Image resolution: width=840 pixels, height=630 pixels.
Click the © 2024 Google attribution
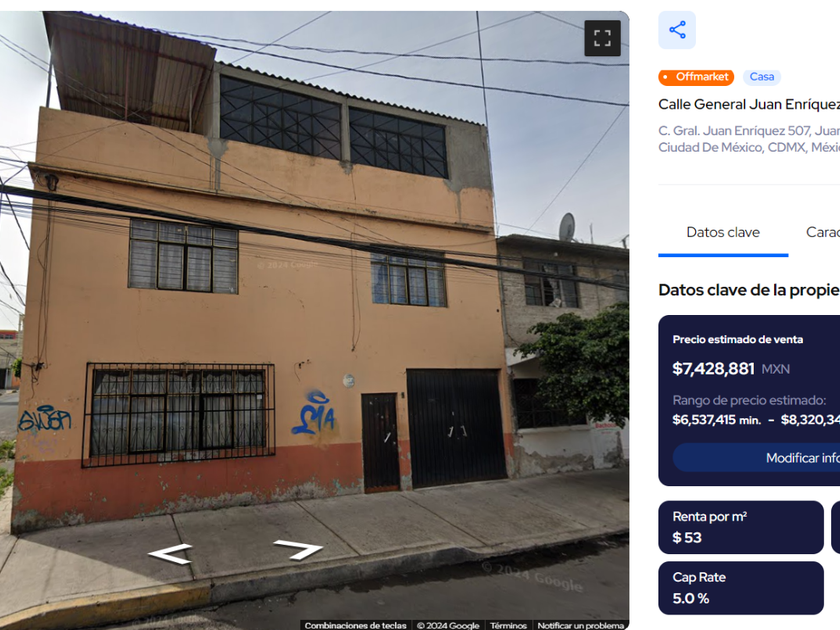[x=448, y=625]
